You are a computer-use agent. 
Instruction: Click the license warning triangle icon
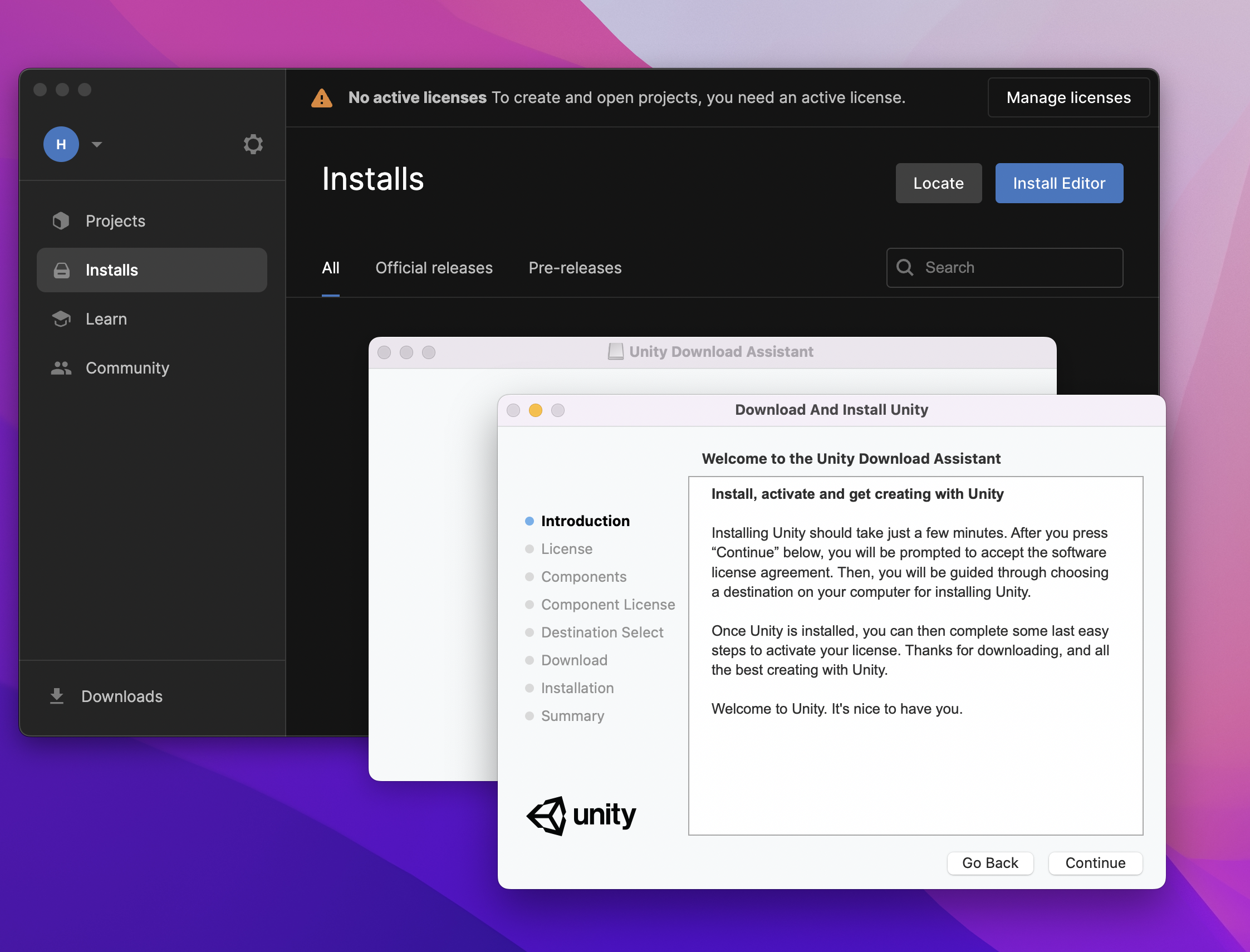pyautogui.click(x=322, y=98)
